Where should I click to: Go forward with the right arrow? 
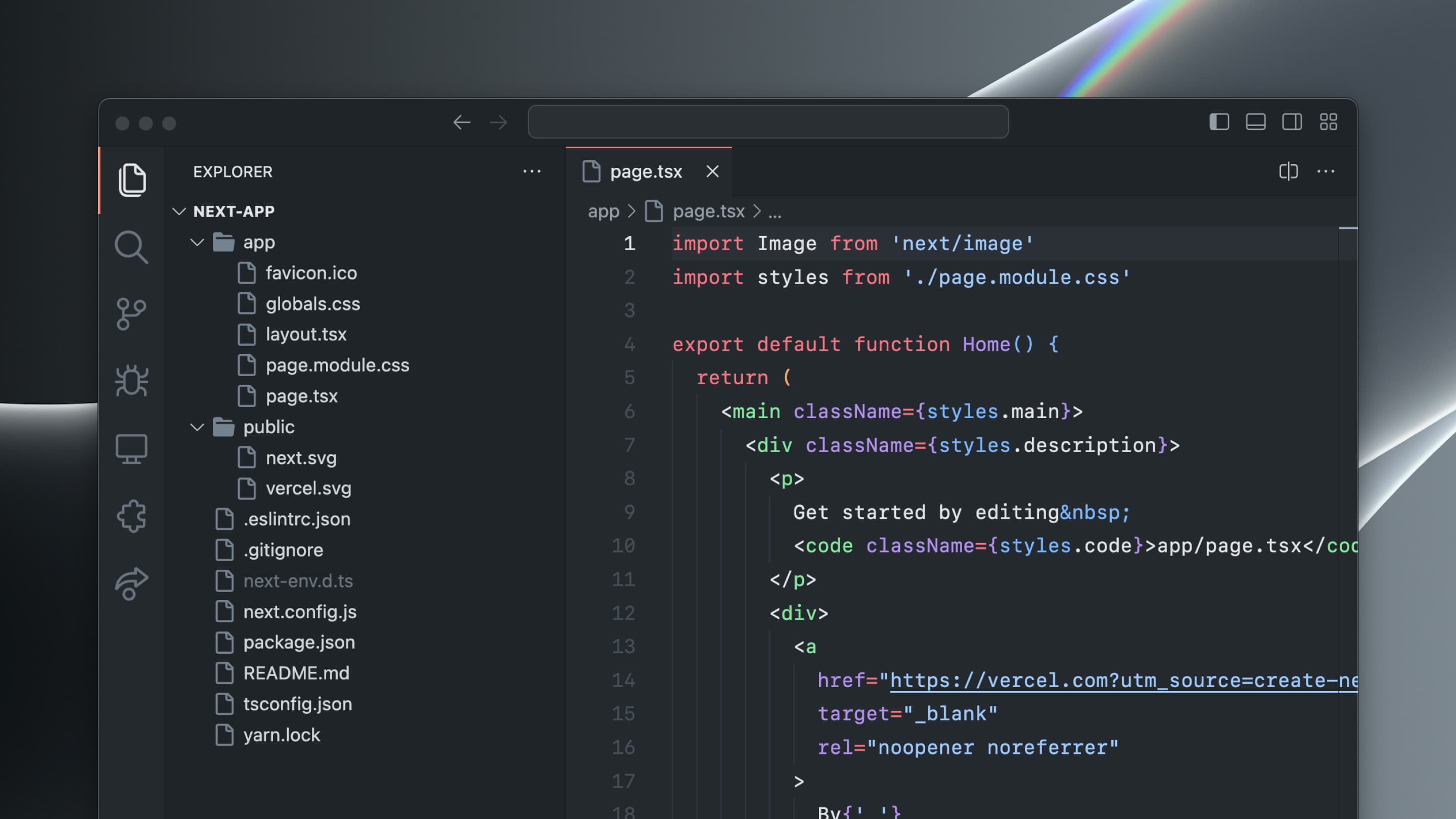(498, 122)
